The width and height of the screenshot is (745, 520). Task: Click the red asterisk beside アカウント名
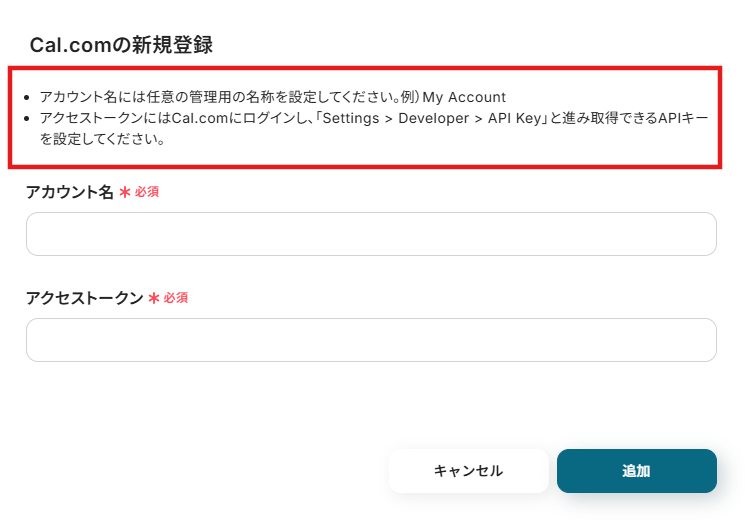point(125,192)
